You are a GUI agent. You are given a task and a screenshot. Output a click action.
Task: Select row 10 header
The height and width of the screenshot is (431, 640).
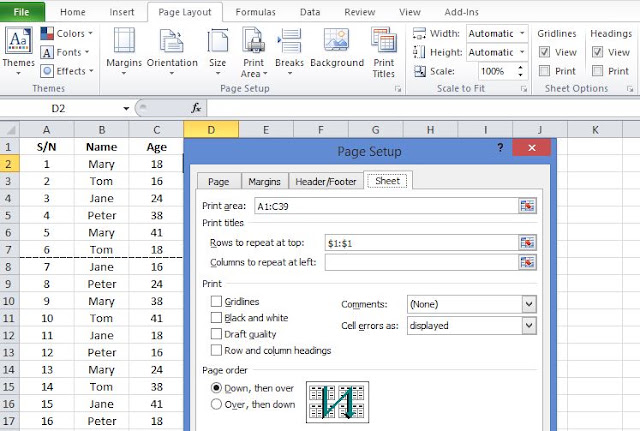pos(9,301)
